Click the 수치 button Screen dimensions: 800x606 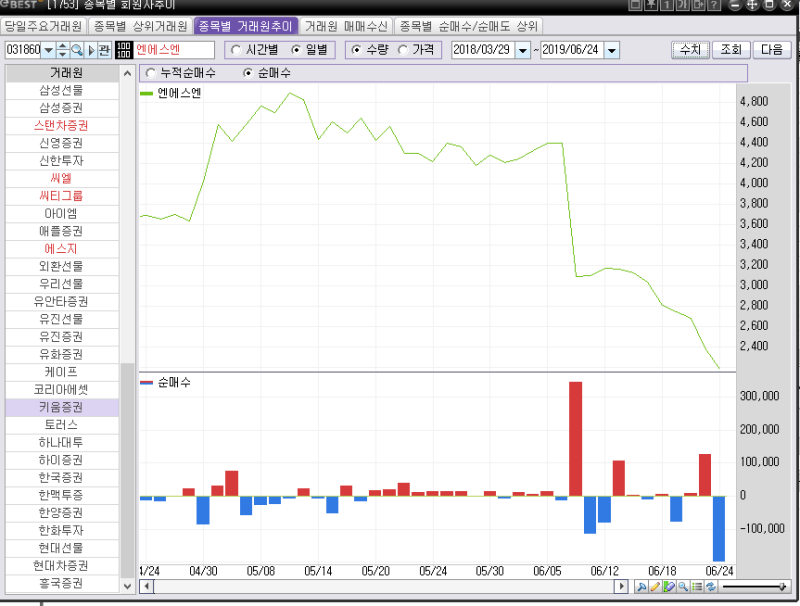pos(690,50)
